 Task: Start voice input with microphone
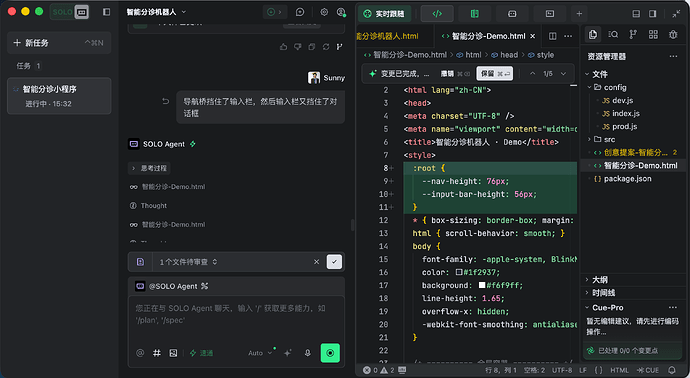coord(308,353)
